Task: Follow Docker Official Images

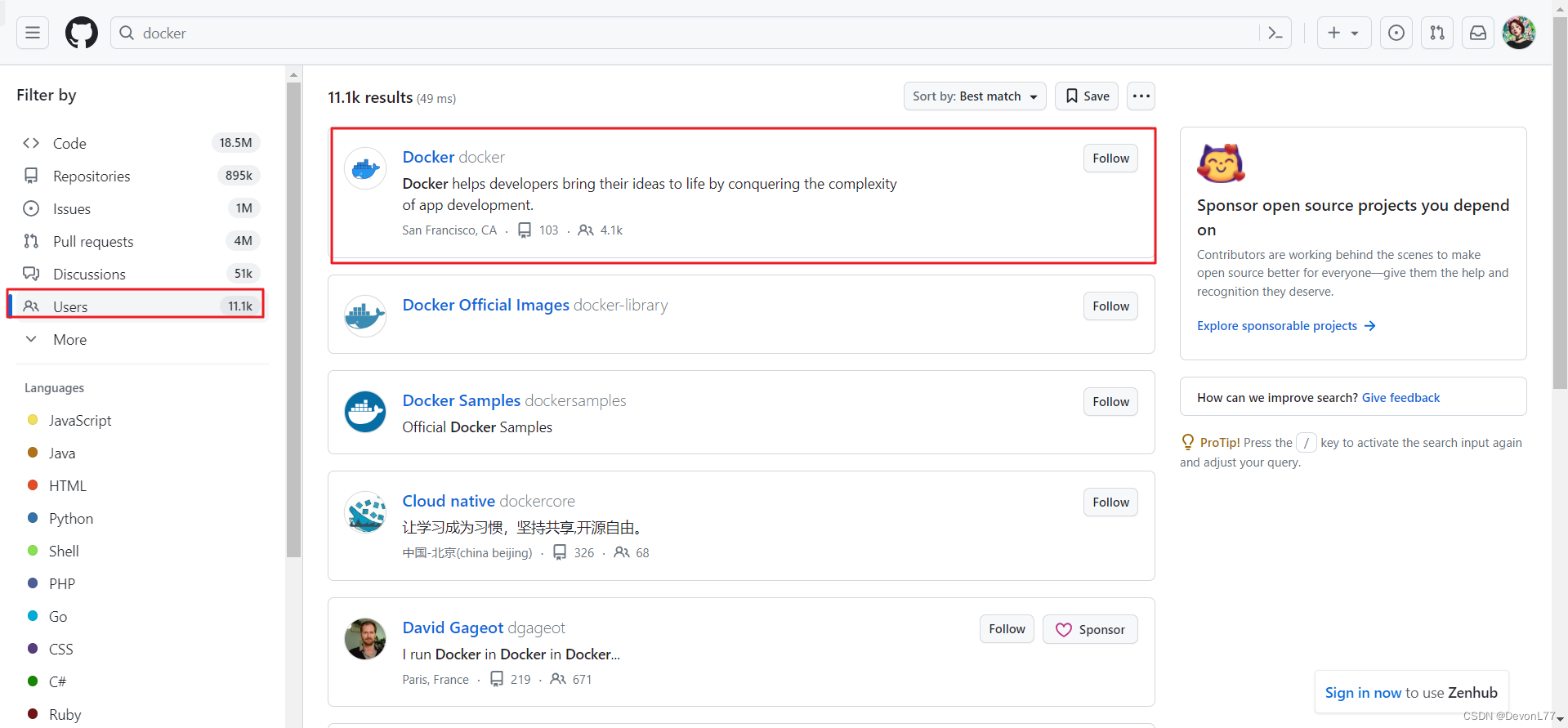Action: pyautogui.click(x=1110, y=306)
